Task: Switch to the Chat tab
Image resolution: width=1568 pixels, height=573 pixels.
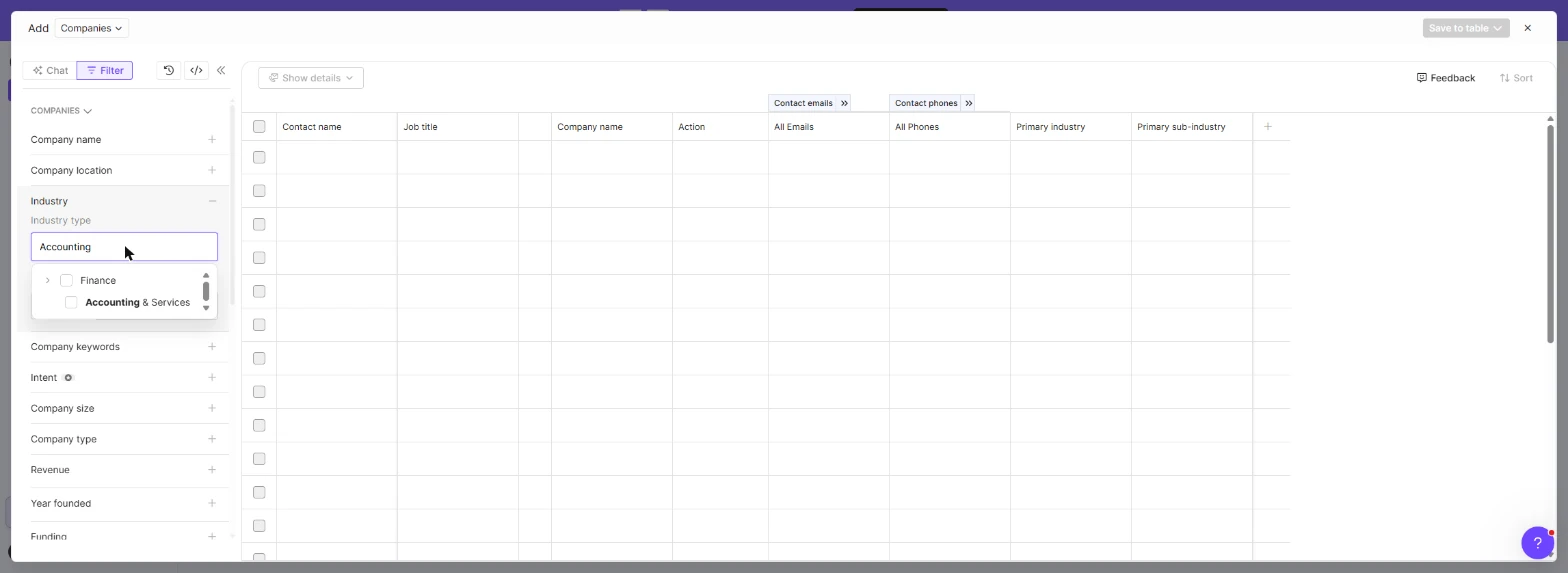Action: (50, 70)
